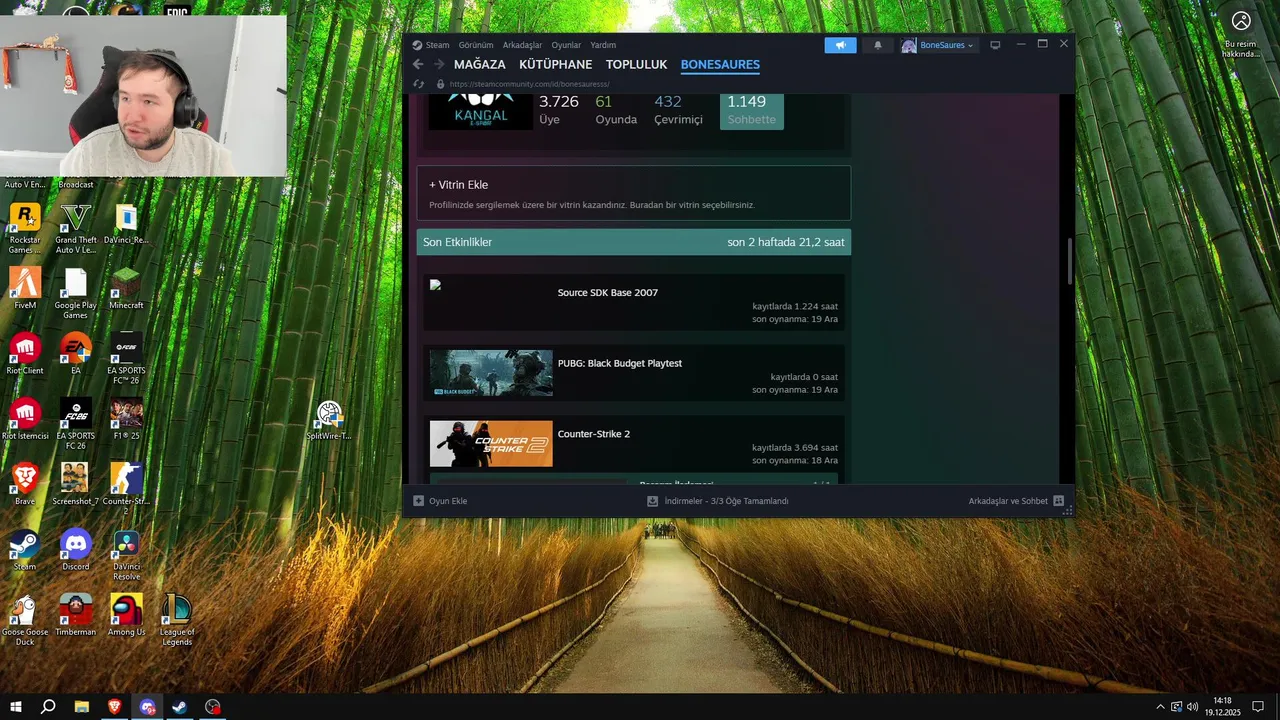Go to the MAĞAZA tab
1280x720 pixels.
(480, 65)
